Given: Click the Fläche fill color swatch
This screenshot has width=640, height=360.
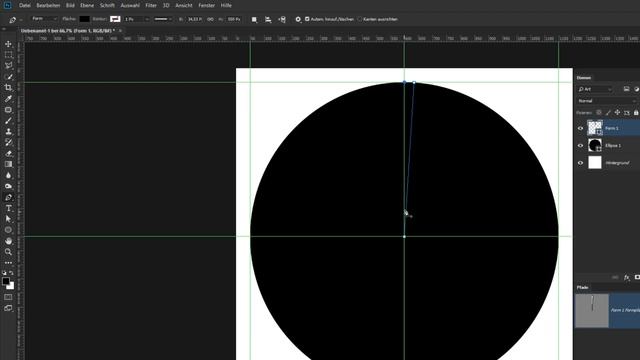Looking at the screenshot, I should (84, 19).
